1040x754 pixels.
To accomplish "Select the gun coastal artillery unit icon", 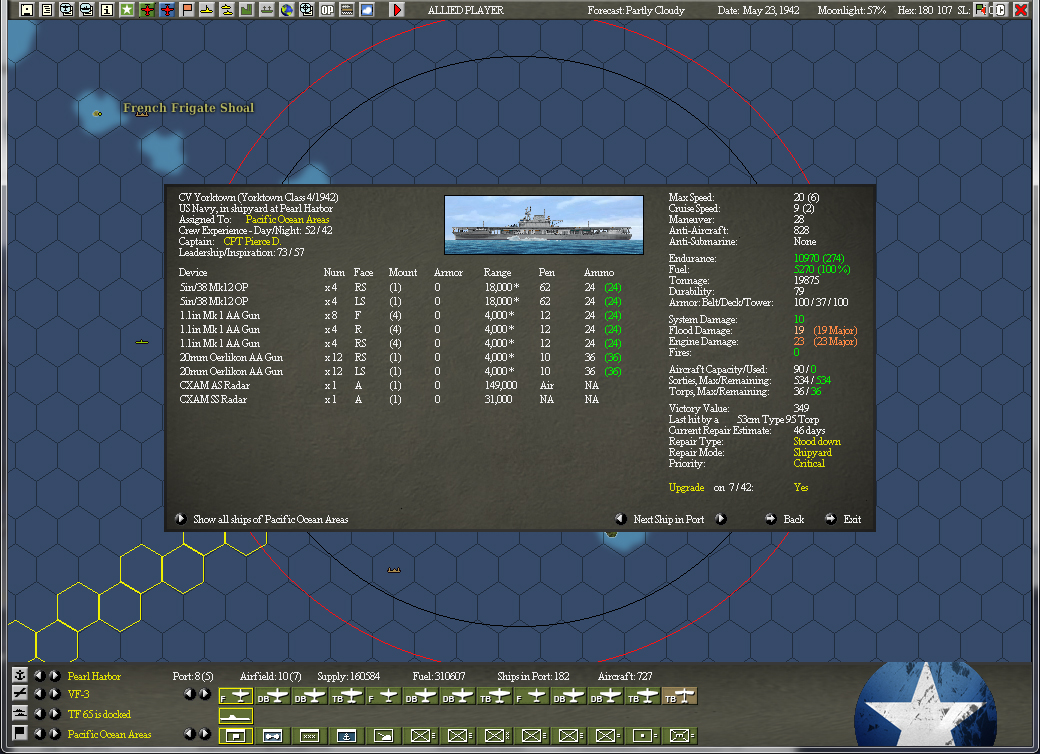I will tap(384, 735).
